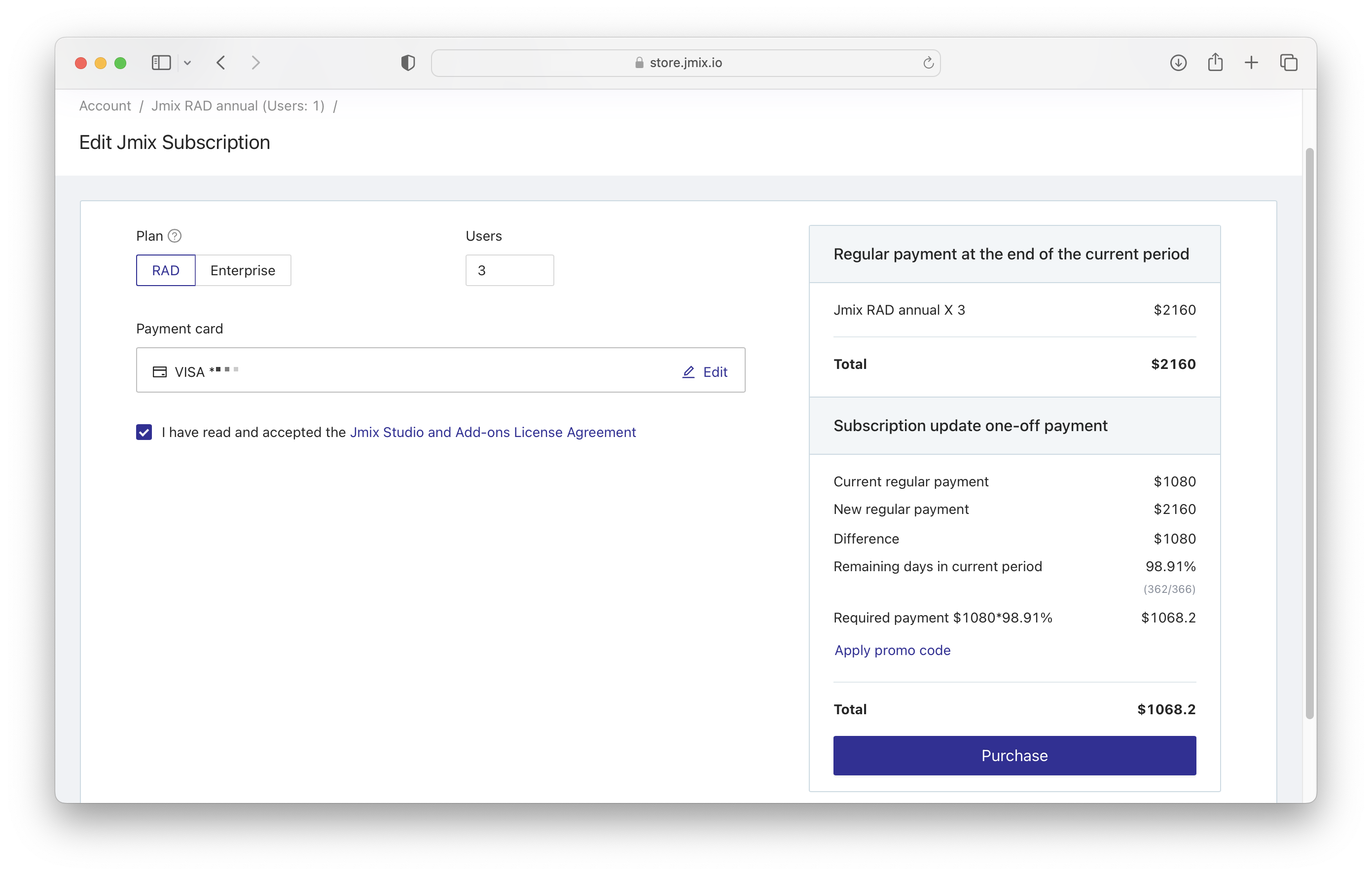Click the 'Jmix RAD annual X 3' row
This screenshot has height=876, width=1372.
[x=1014, y=310]
